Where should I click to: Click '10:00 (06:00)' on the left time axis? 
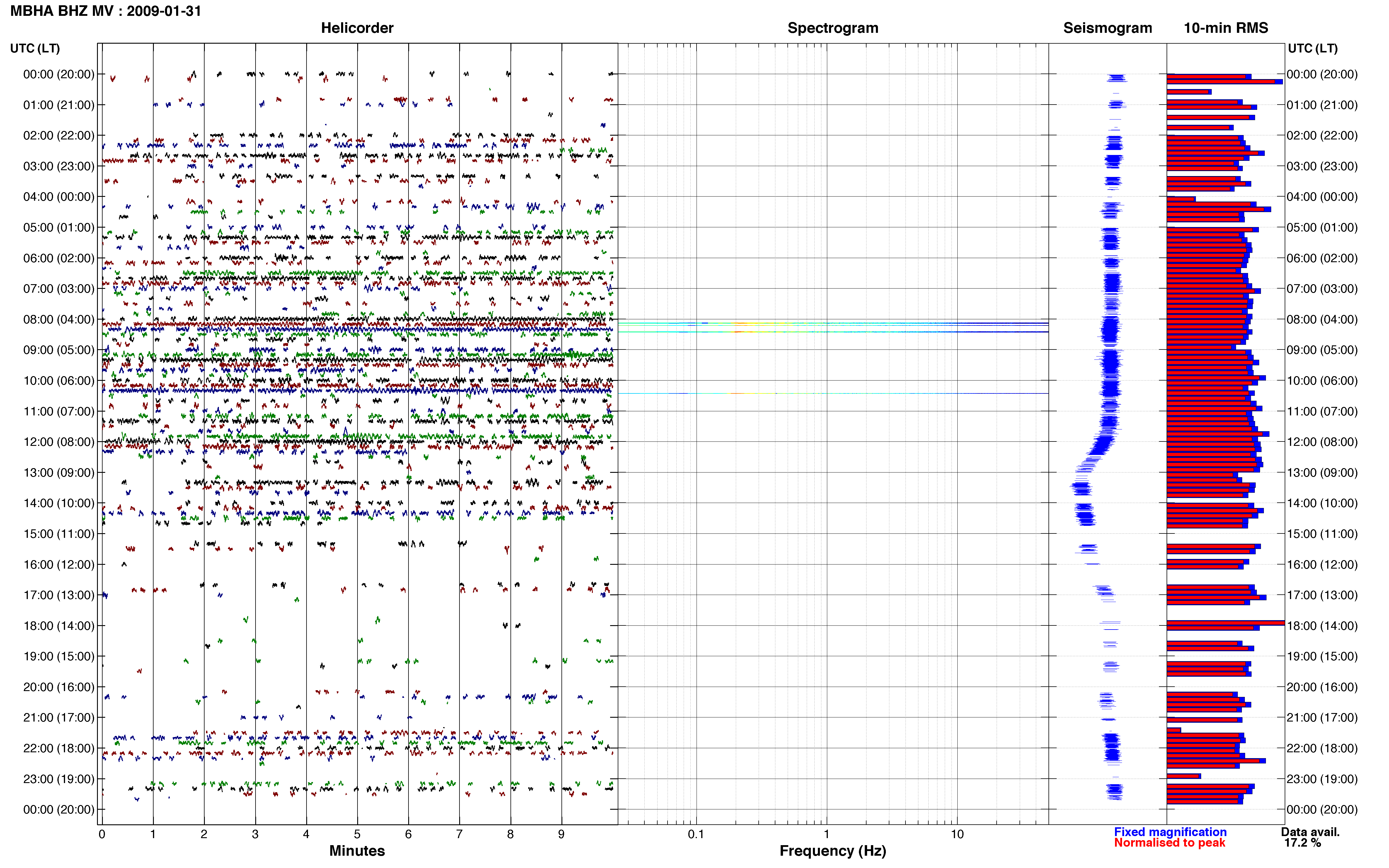59,381
